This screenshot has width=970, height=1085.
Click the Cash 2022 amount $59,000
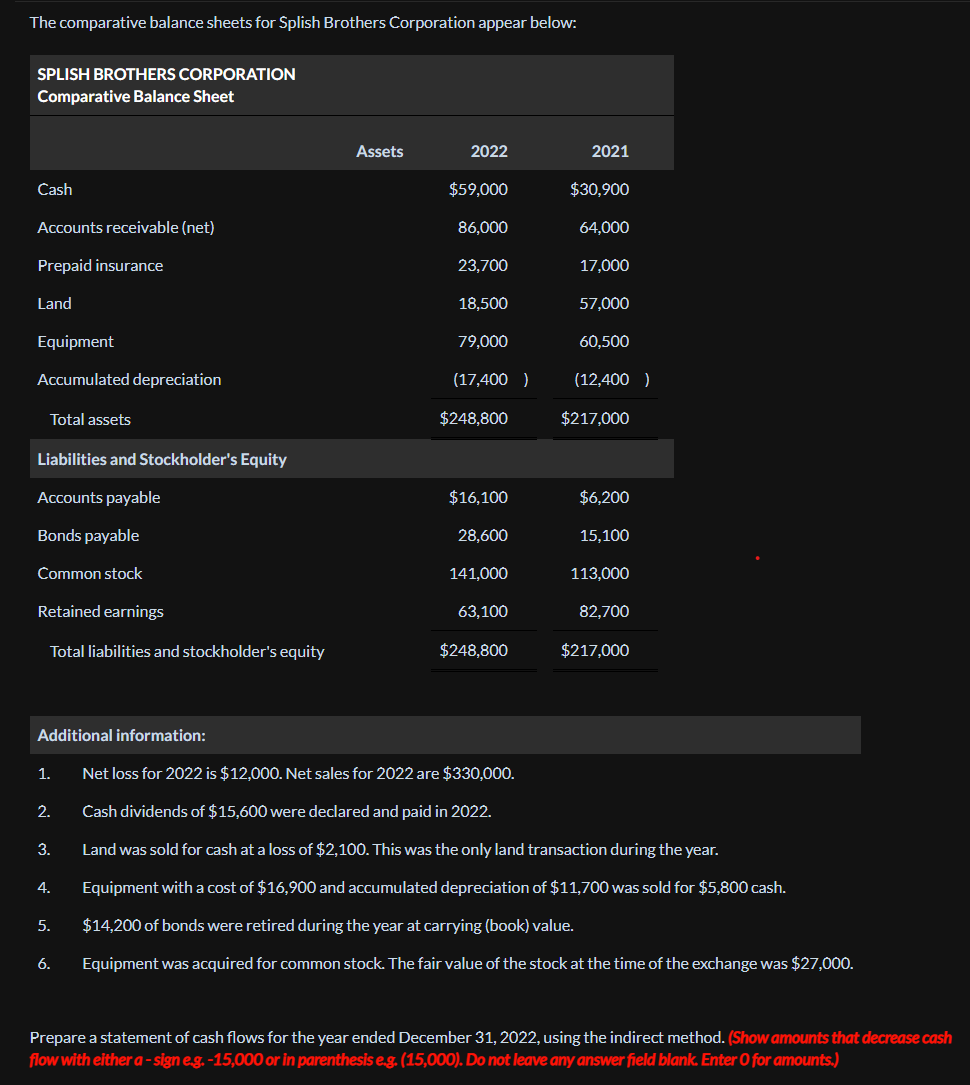tap(478, 190)
